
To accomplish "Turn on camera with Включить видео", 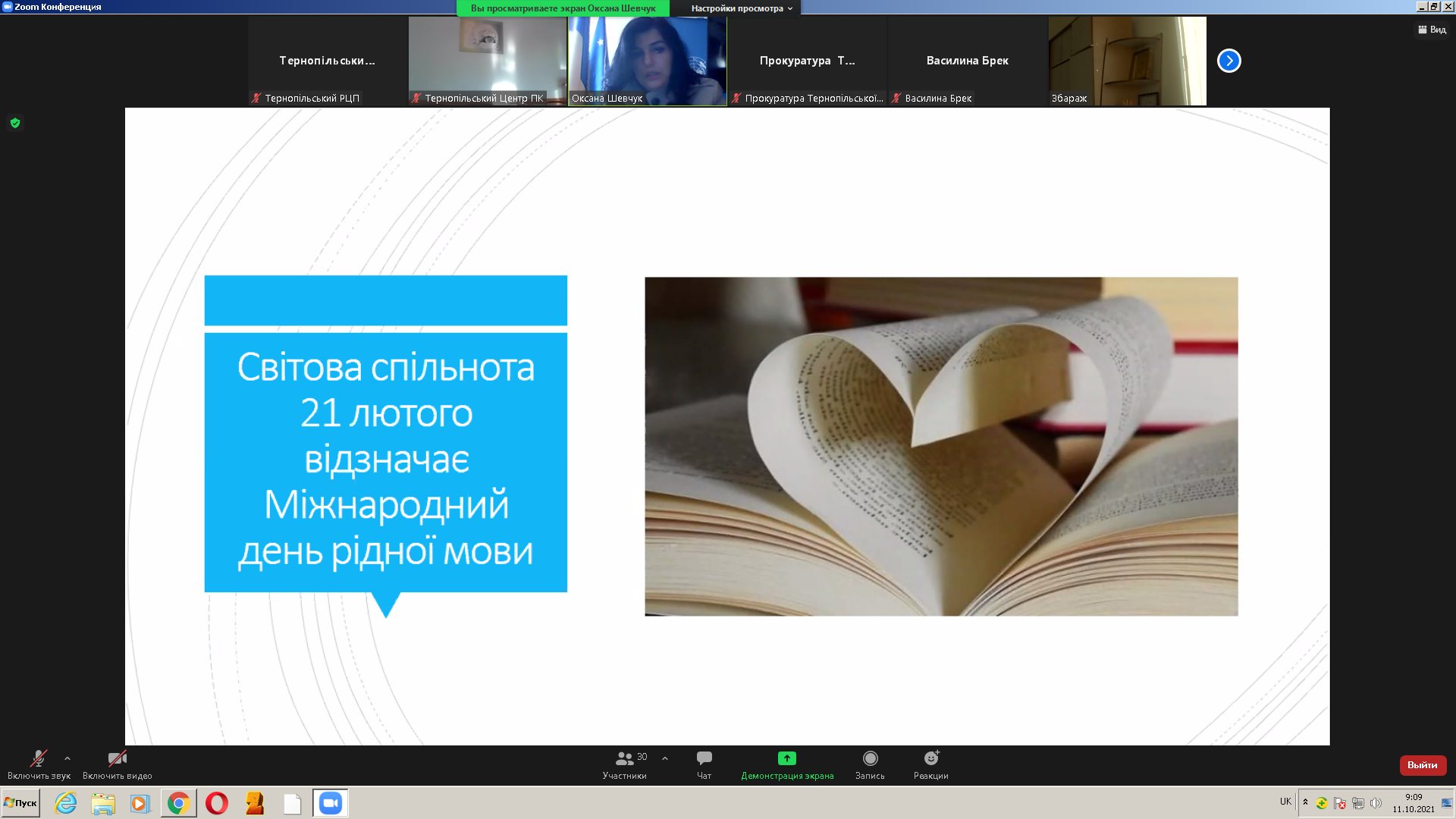I will (x=118, y=764).
